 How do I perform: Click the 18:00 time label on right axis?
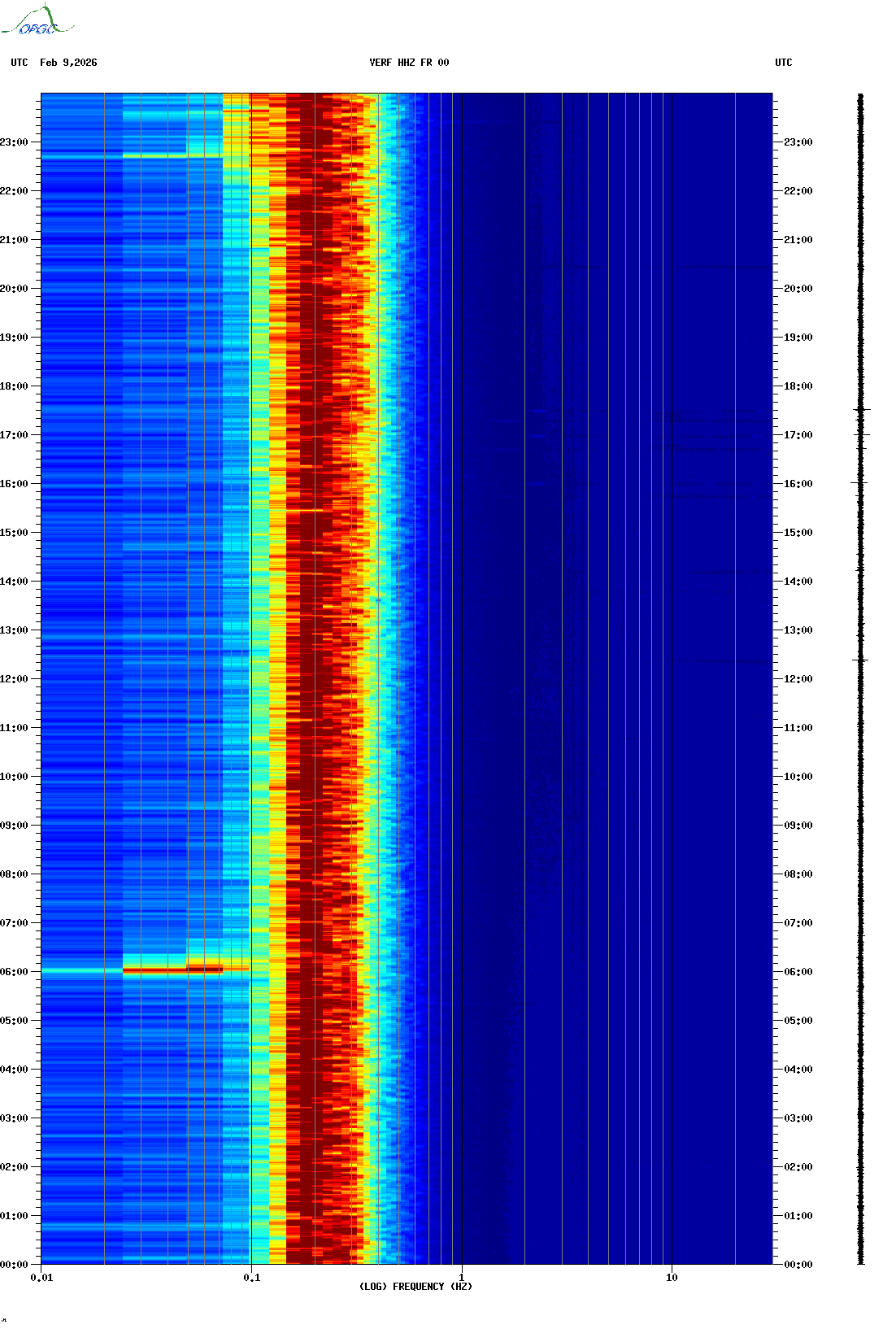(798, 386)
